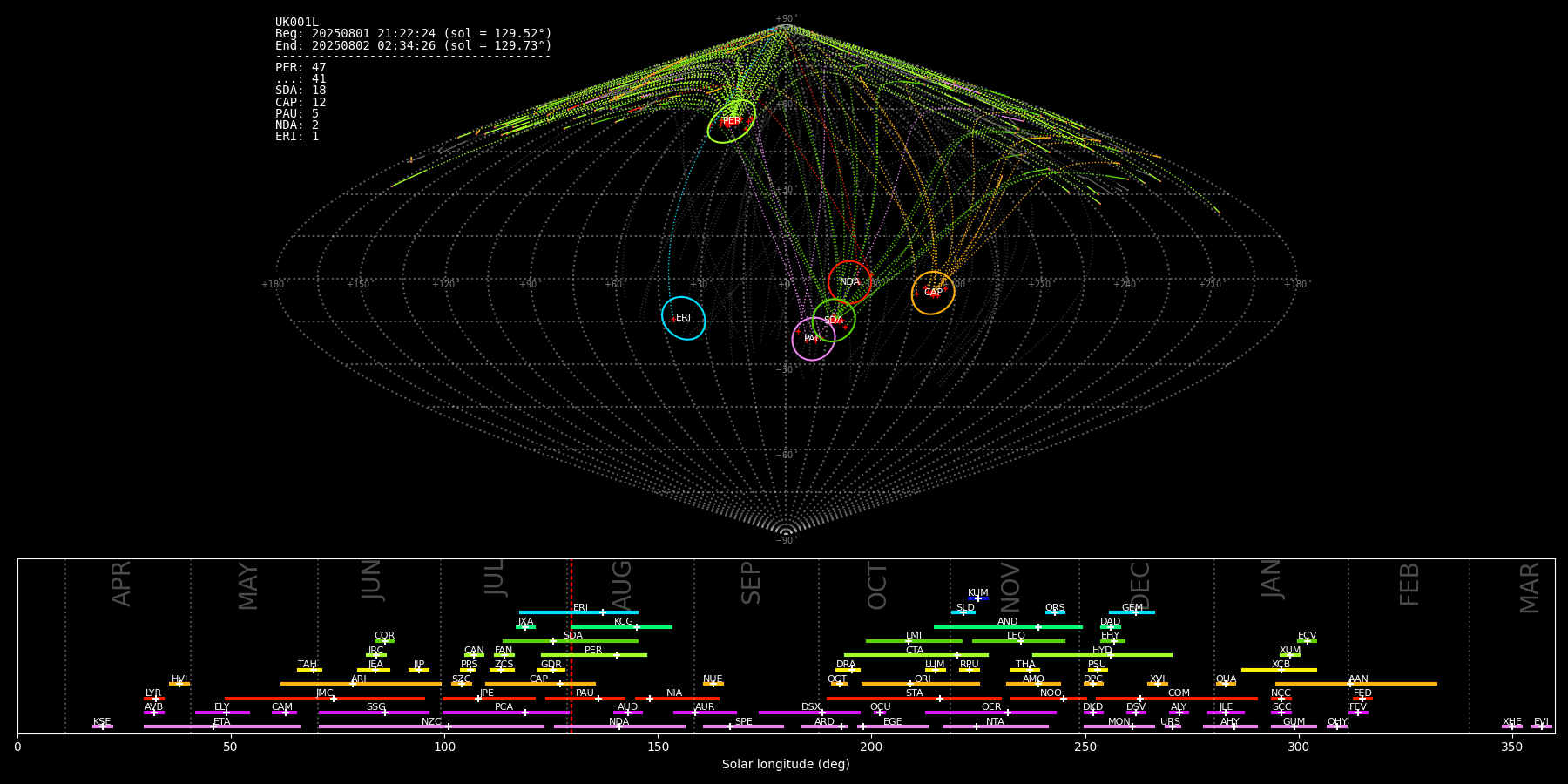This screenshot has width=1568, height=784.
Task: Select the CAP radiant circle on sky map
Action: pyautogui.click(x=933, y=293)
